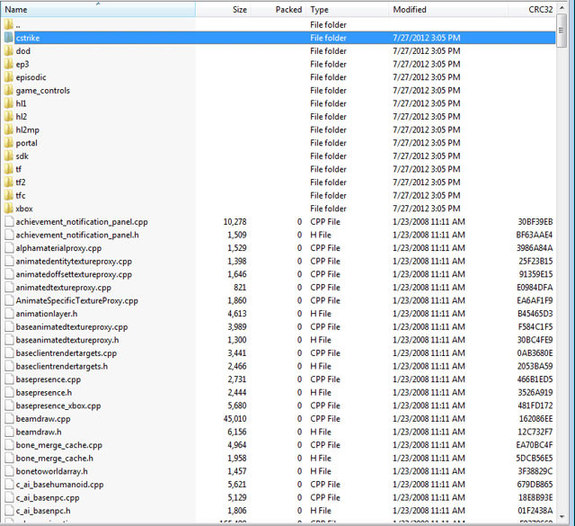
Task: Click file icon of c_ai_basenpc.h
Action: pos(9,511)
